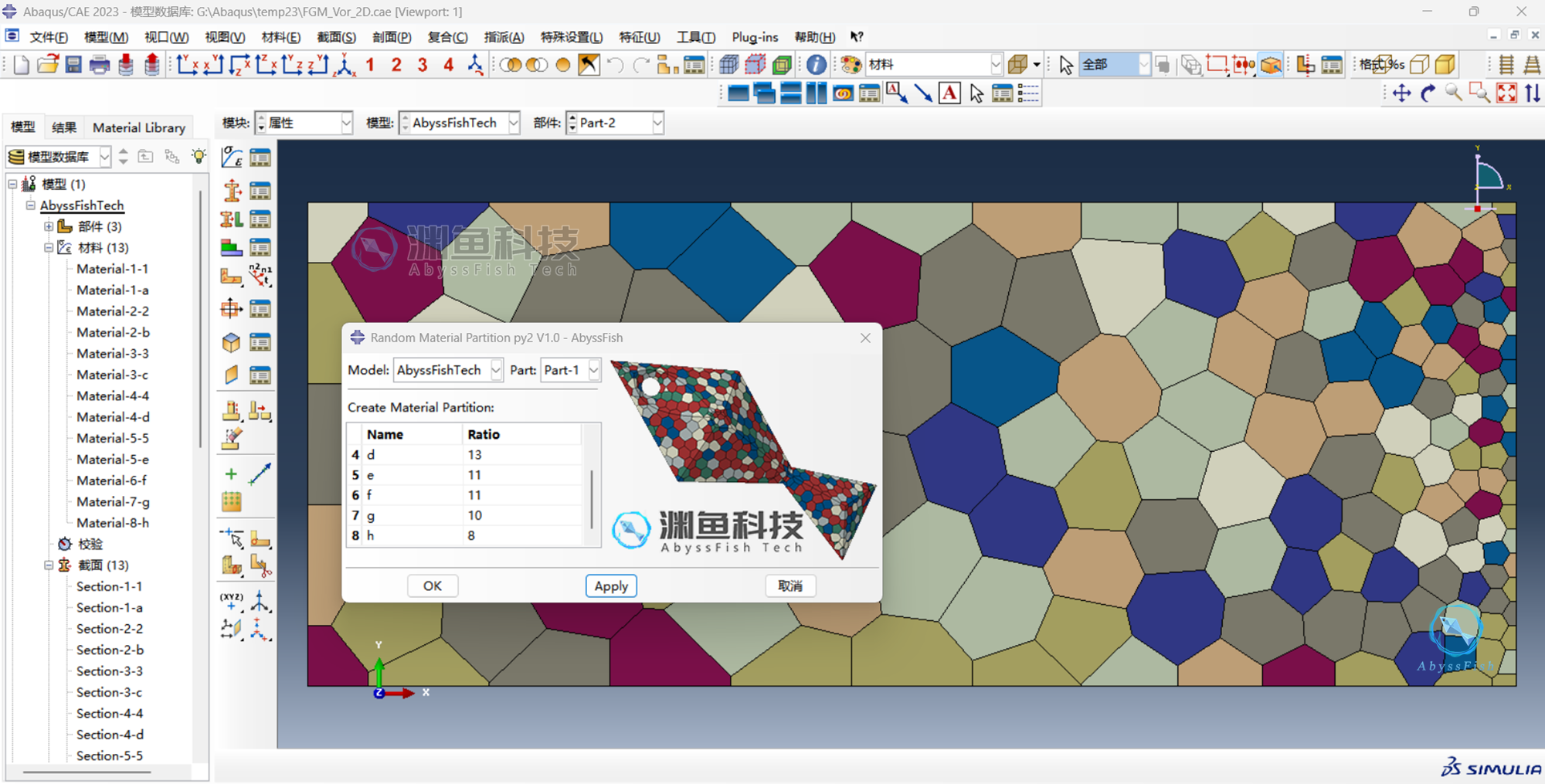Viewport: 1545px width, 784px height.
Task: Select the pan view tool
Action: [1401, 93]
